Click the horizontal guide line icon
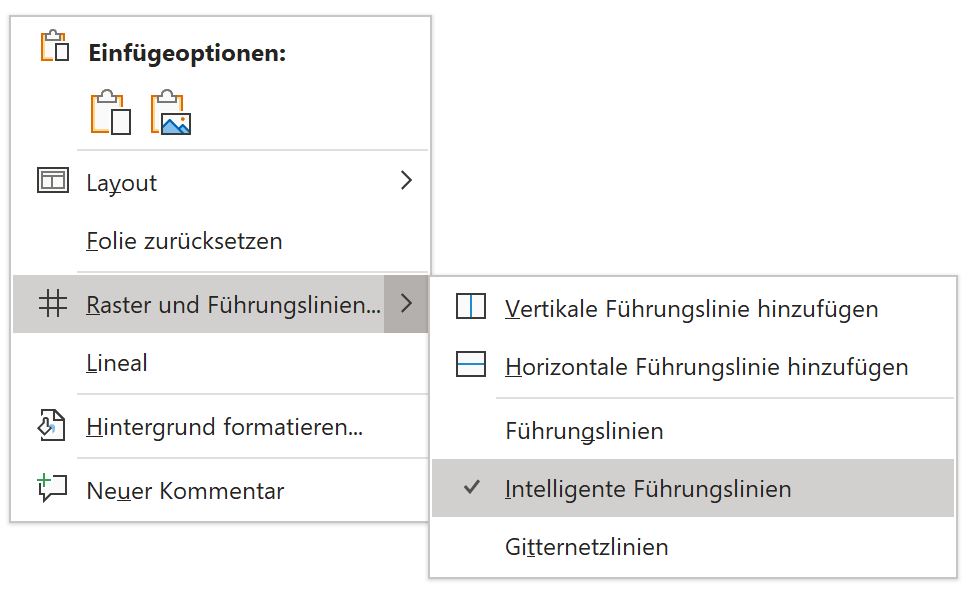Viewport: 973px width, 599px height. [x=471, y=364]
